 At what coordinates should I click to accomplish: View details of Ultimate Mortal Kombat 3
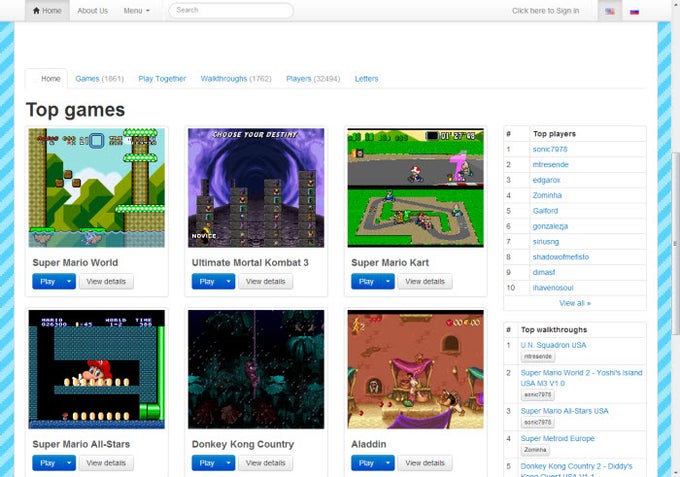point(265,281)
